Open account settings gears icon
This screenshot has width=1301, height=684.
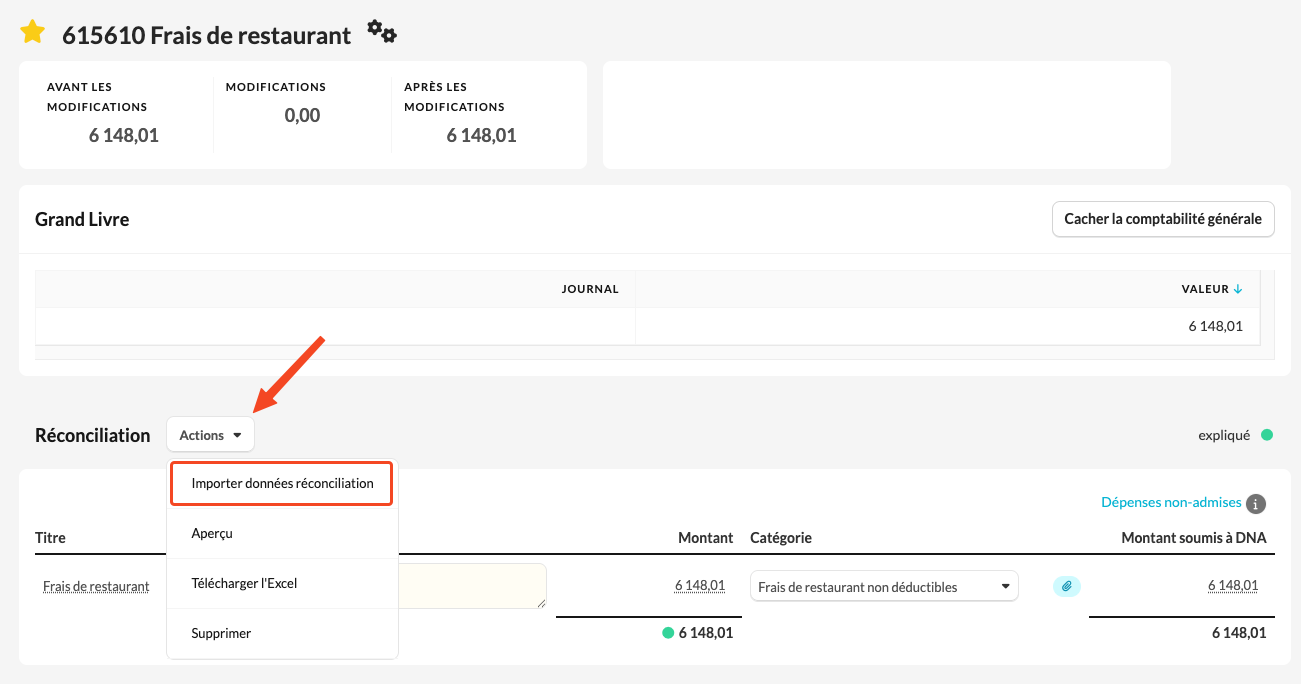click(381, 32)
